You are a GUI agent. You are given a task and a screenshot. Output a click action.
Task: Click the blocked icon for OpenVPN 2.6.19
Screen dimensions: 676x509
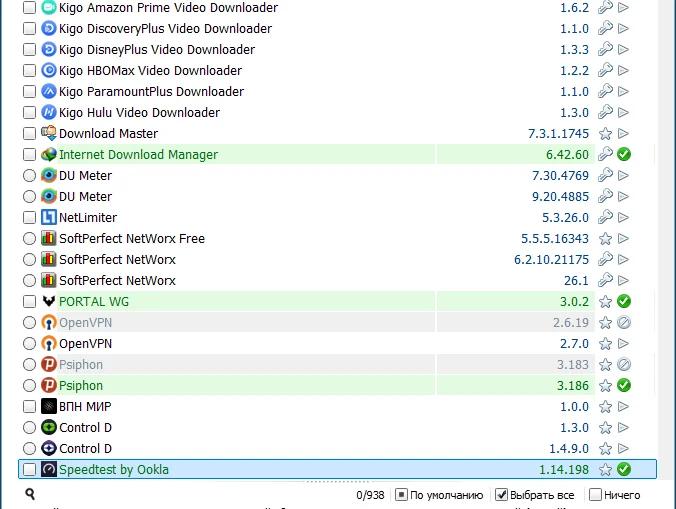624,323
